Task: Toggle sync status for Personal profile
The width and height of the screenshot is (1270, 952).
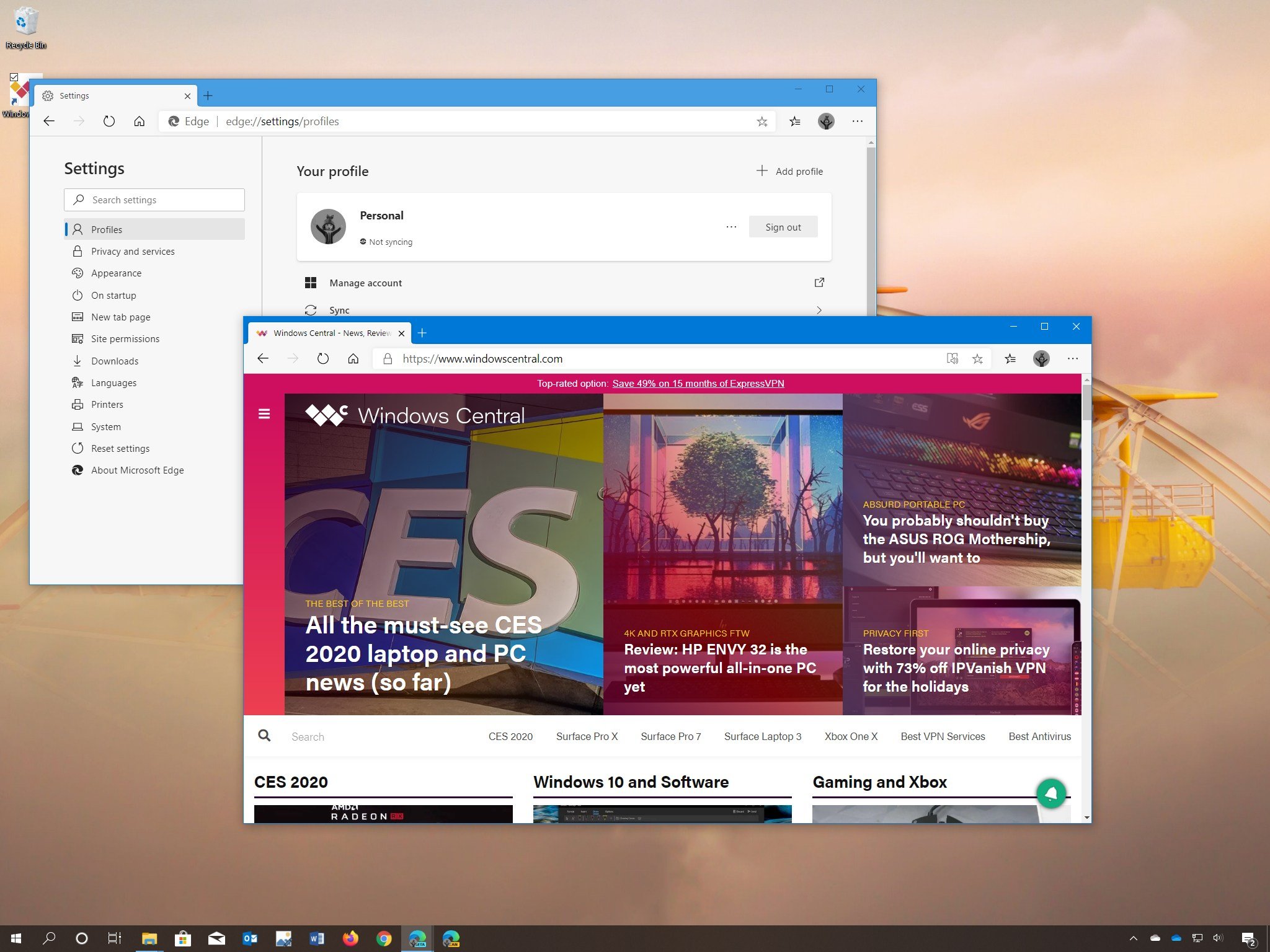Action: (386, 241)
